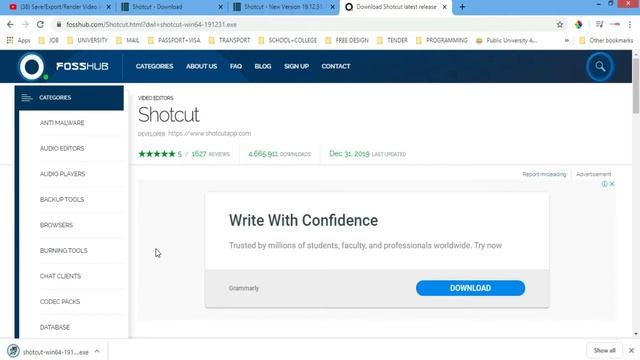Open the 1627 reviews link
Image resolution: width=640 pixels, height=360 pixels.
tap(210, 154)
